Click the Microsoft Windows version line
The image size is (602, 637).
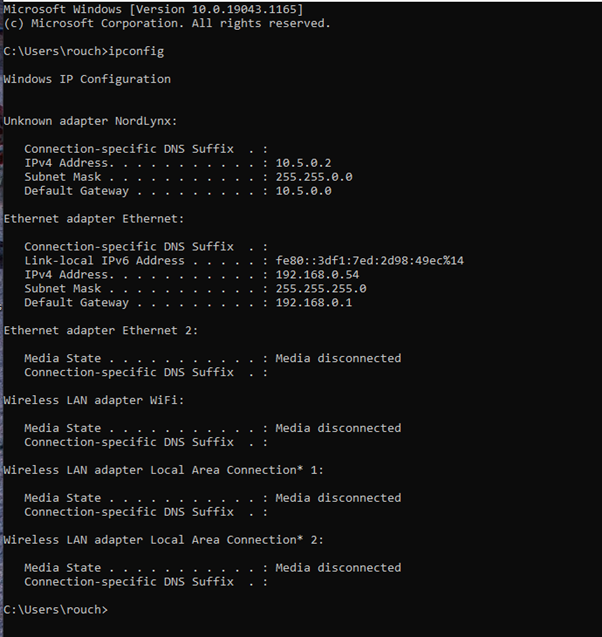coord(153,9)
